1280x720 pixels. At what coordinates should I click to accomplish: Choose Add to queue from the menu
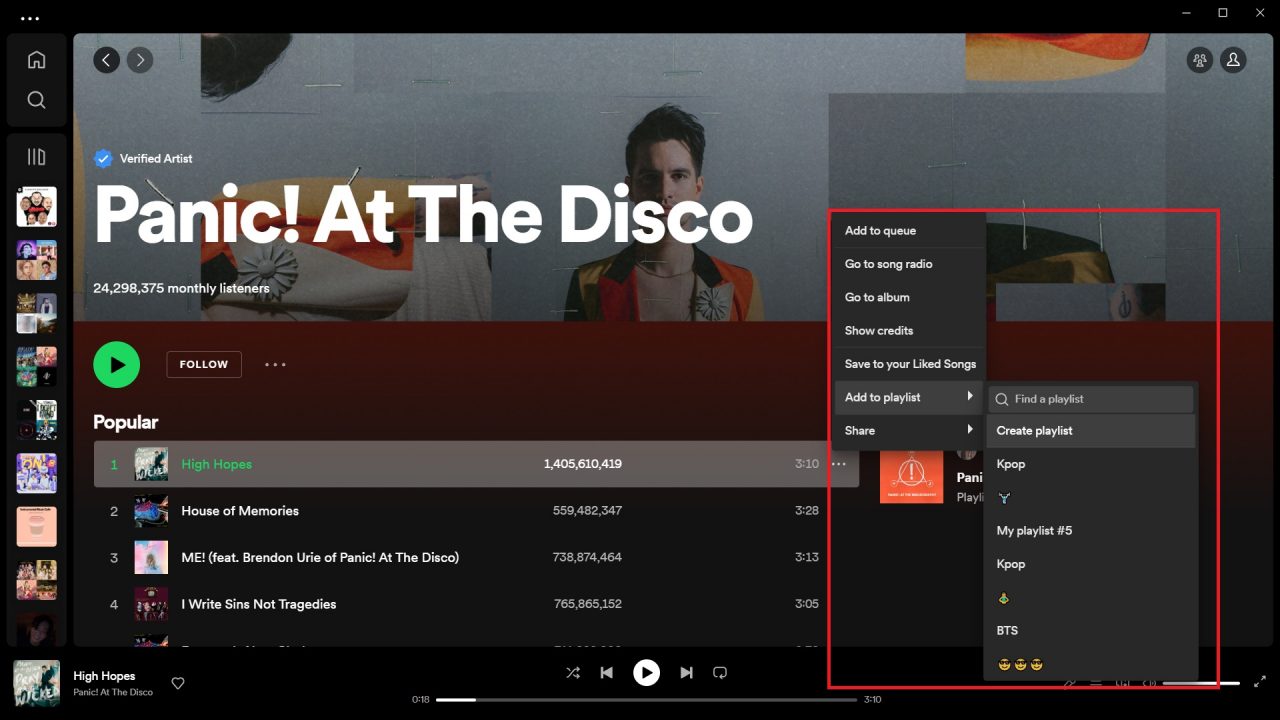click(x=880, y=230)
